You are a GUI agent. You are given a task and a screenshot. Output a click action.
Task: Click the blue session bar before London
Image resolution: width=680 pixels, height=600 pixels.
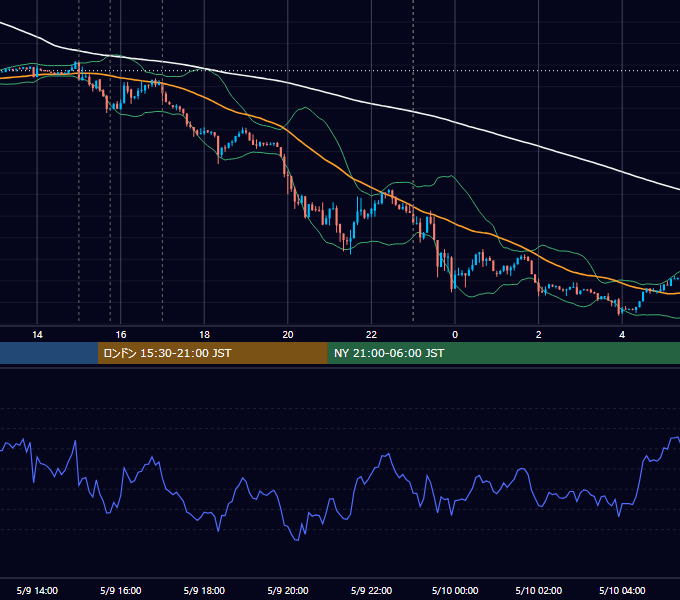click(49, 353)
